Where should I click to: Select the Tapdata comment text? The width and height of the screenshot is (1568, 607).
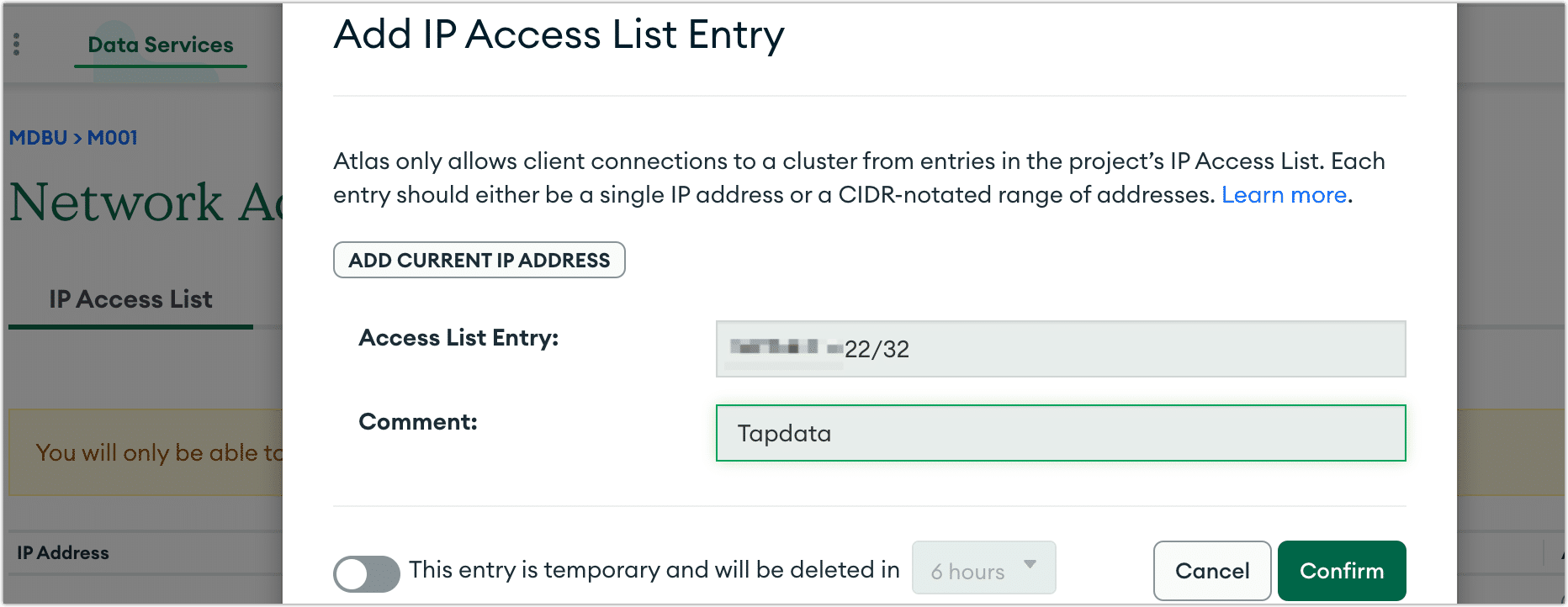pyautogui.click(x=783, y=434)
